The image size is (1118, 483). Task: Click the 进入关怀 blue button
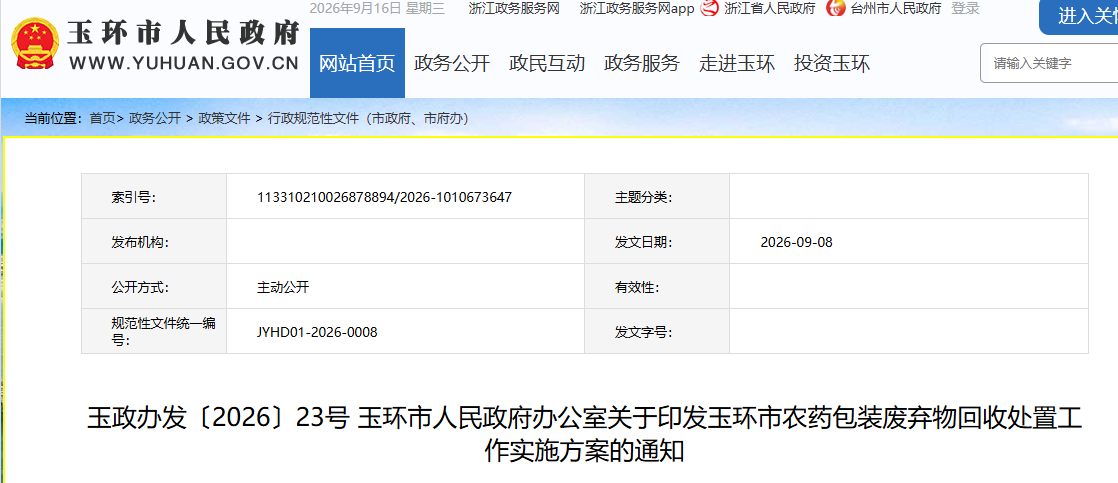coord(1079,16)
